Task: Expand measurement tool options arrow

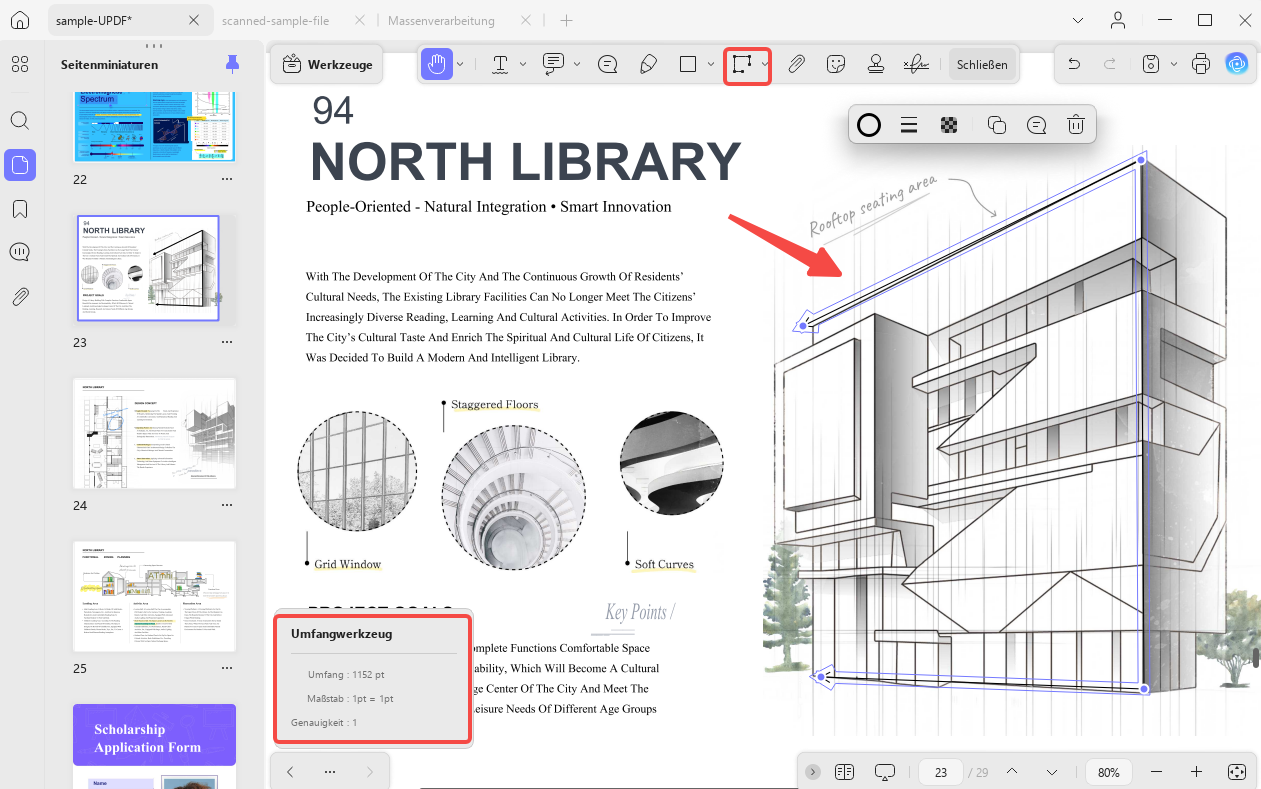Action: pyautogui.click(x=765, y=64)
